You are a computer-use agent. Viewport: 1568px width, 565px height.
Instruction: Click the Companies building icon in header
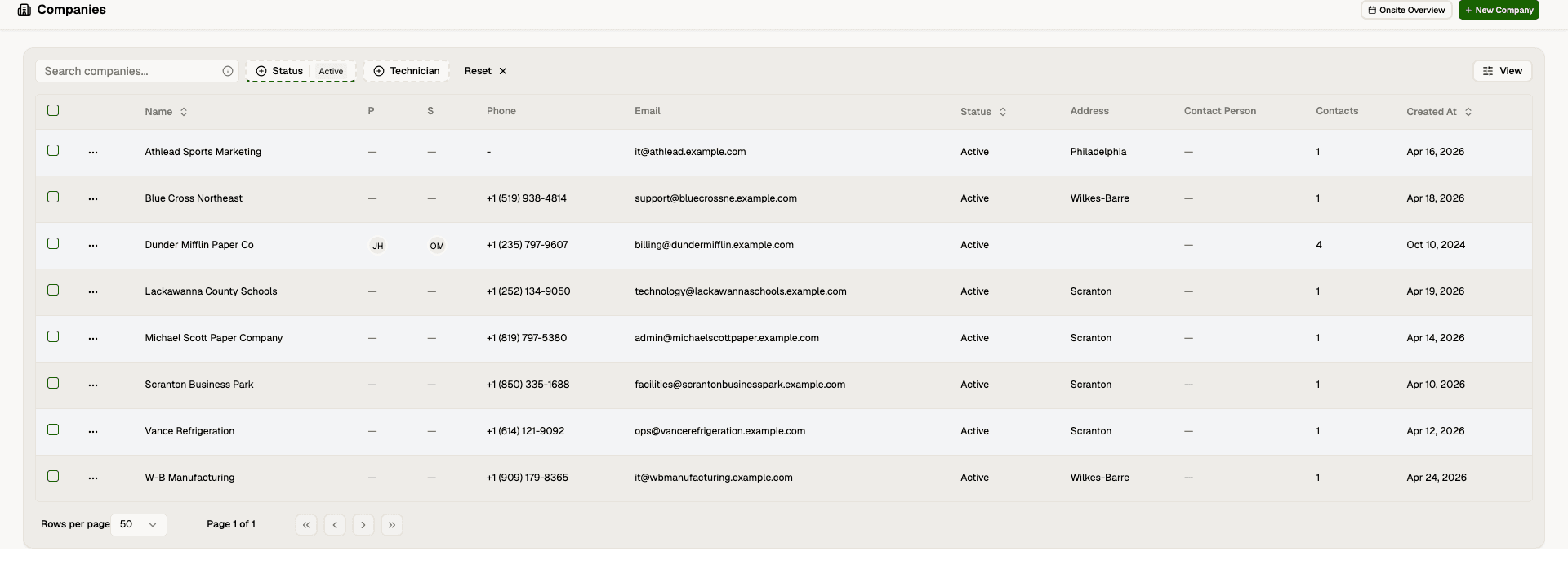[x=24, y=10]
